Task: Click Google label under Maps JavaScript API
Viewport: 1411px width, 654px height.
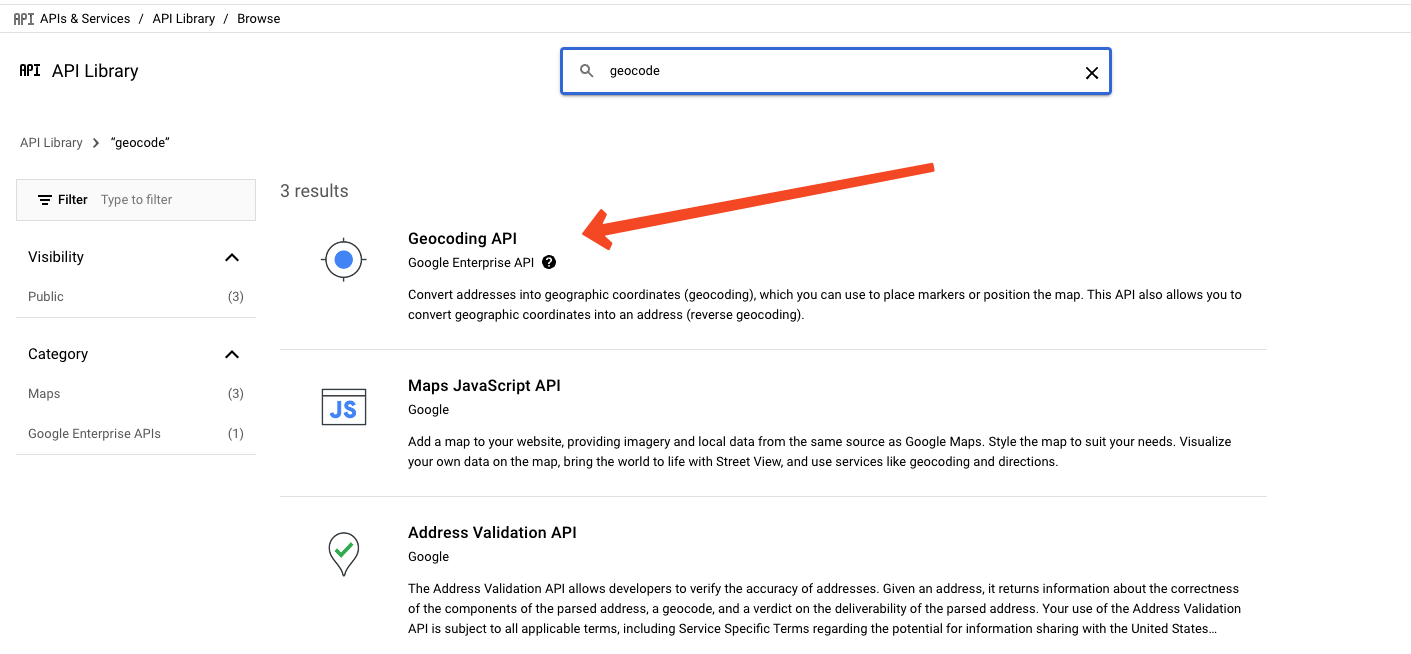Action: tap(428, 410)
